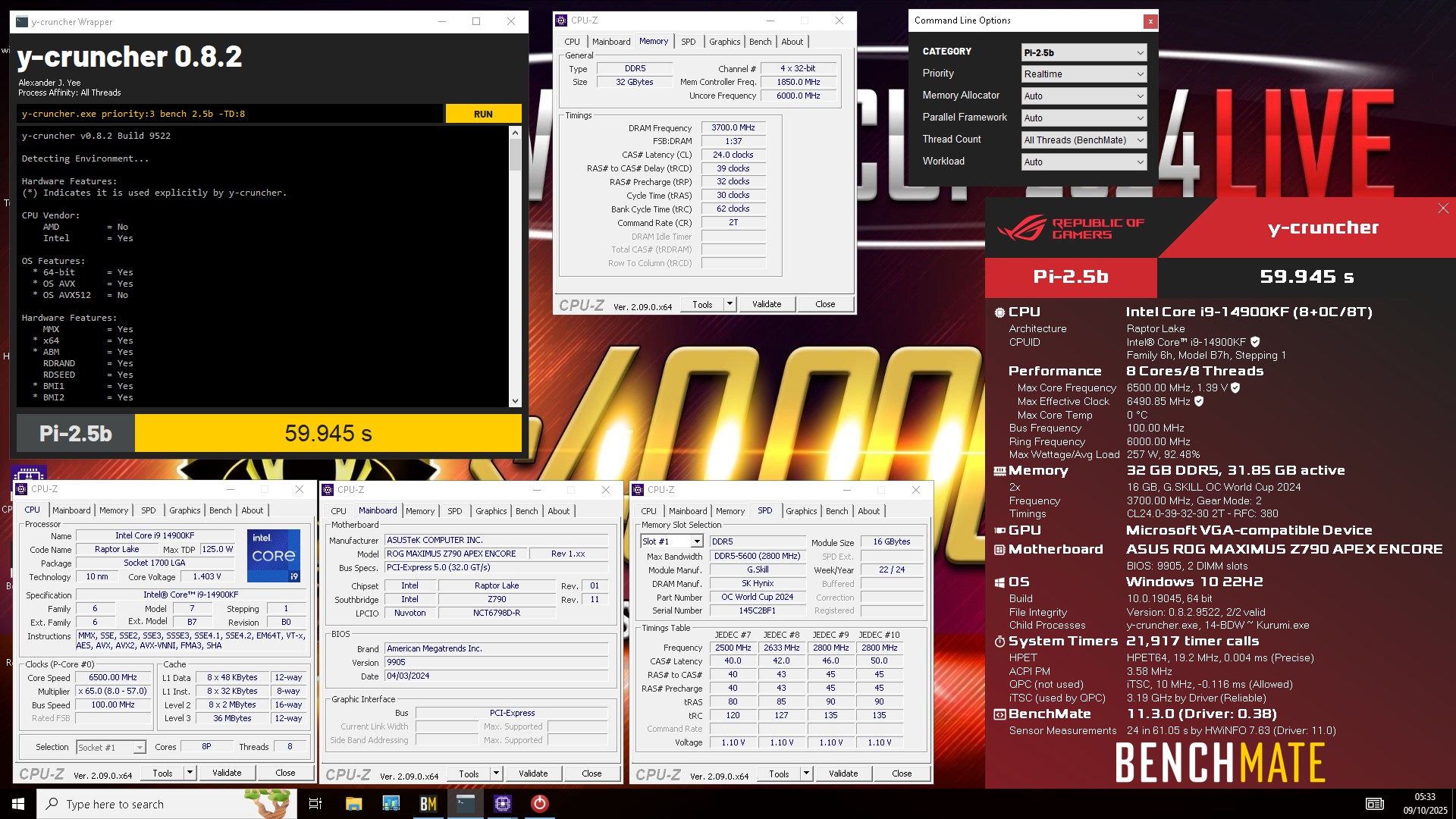Screen dimensions: 1456x819
Task: Open Priority Realtime dropdown
Action: [x=1084, y=74]
